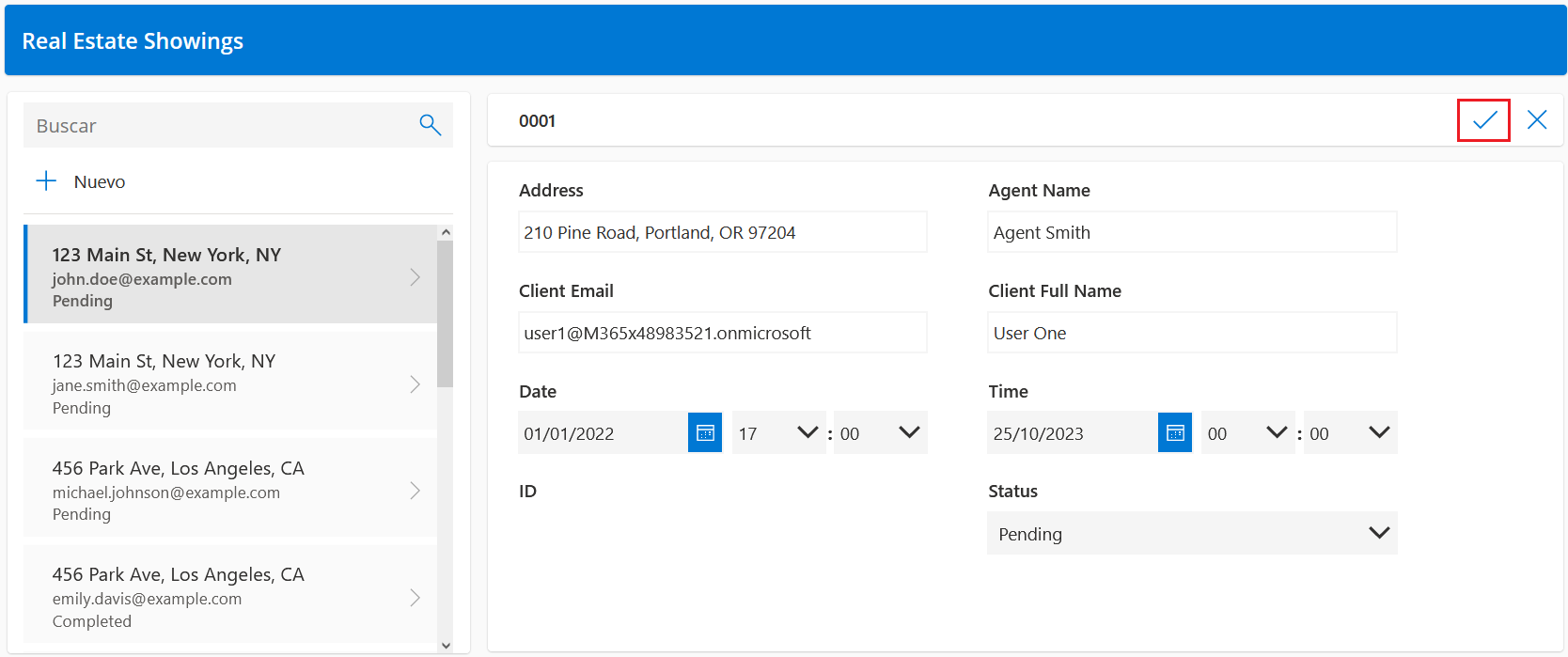Open michael.johnson@example.com record chevron
The width and height of the screenshot is (1568, 657).
(x=415, y=491)
